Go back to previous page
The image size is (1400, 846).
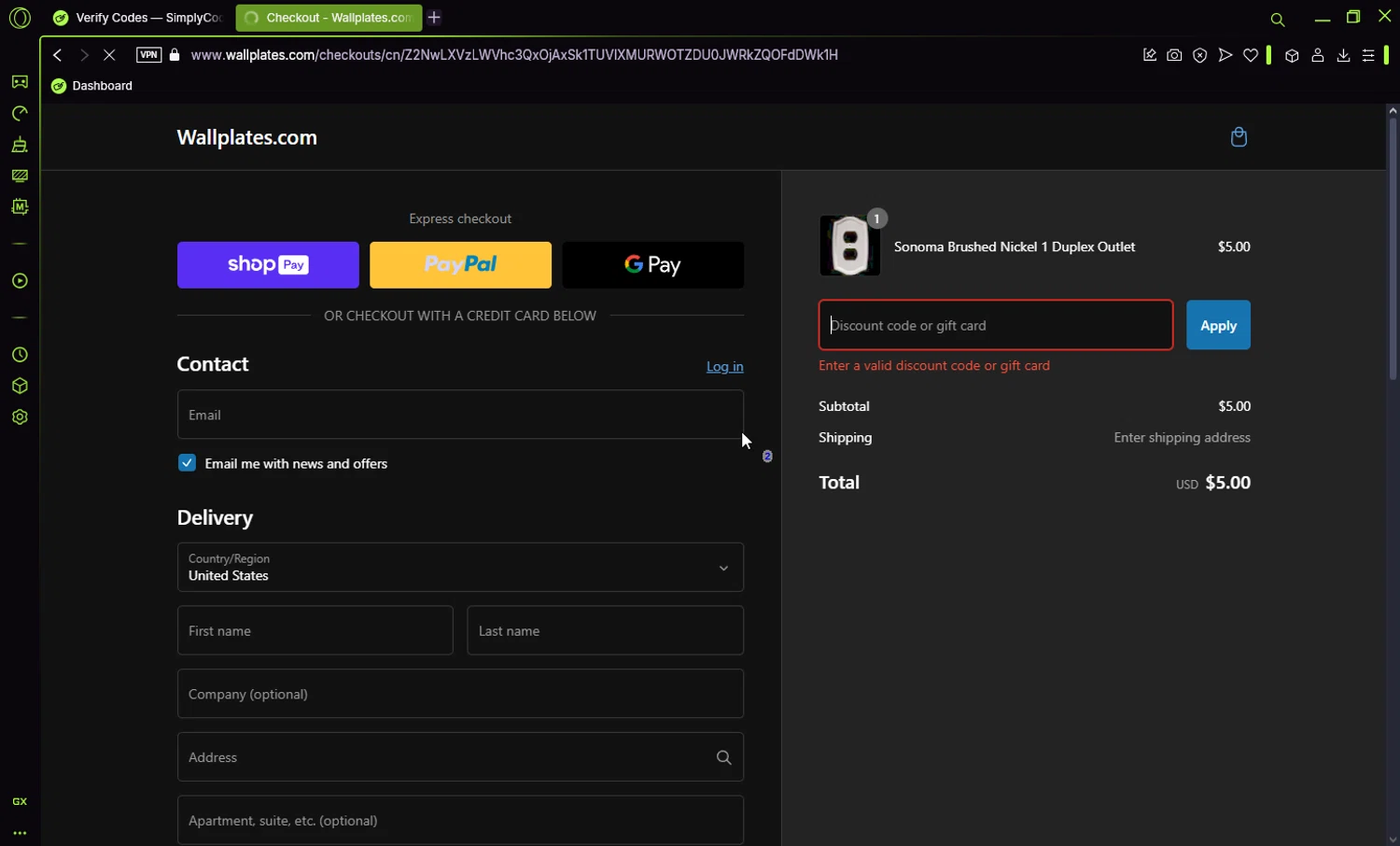[58, 55]
